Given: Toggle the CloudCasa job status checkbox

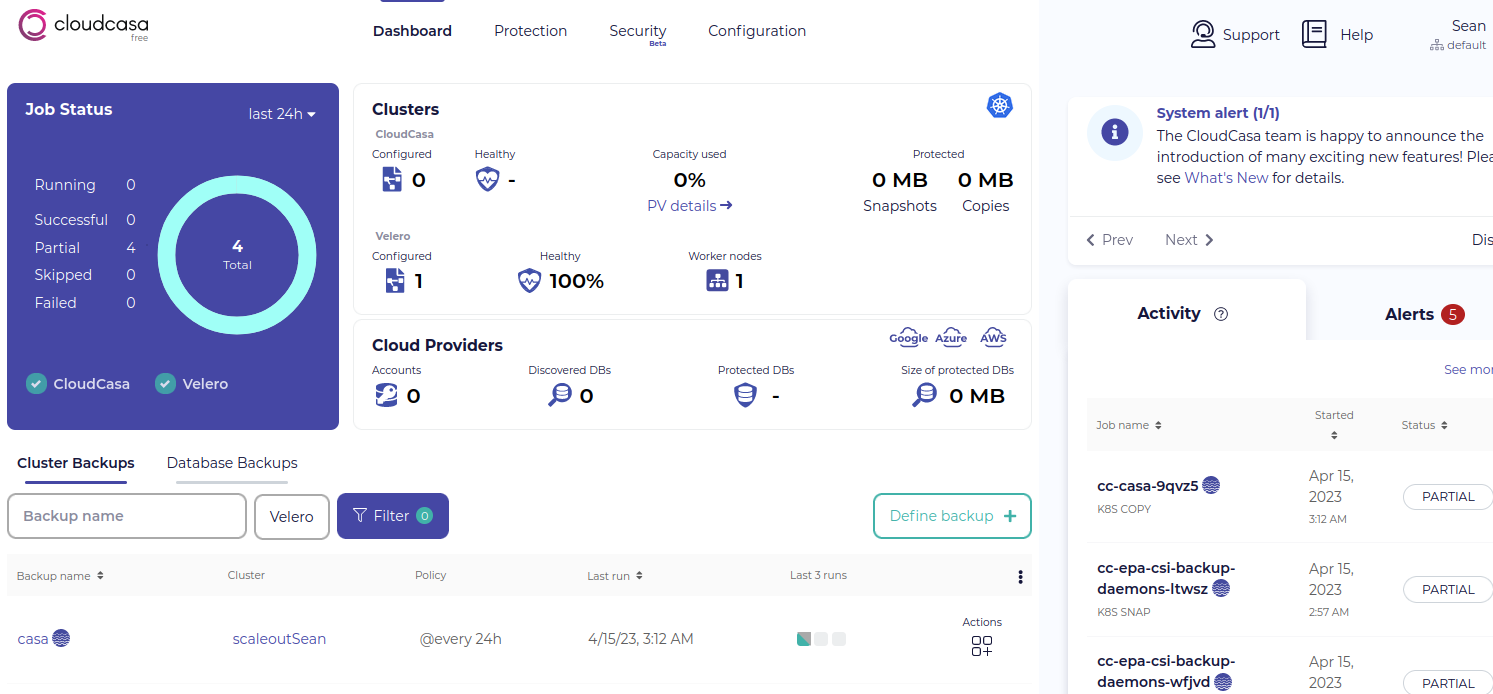Looking at the screenshot, I should (x=36, y=383).
